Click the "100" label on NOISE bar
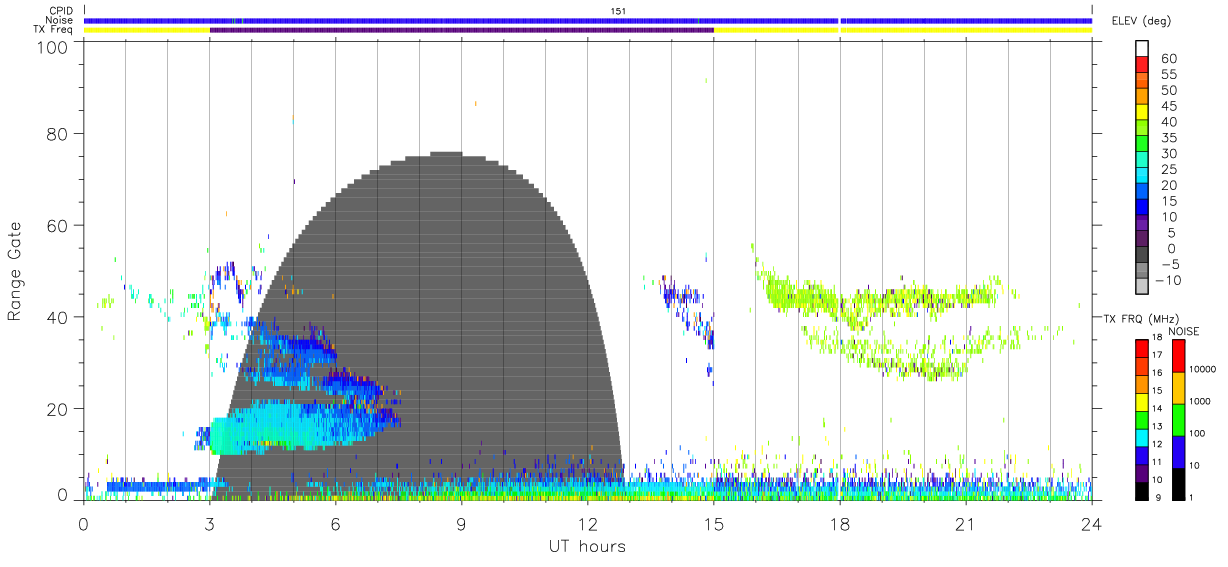 point(1198,433)
